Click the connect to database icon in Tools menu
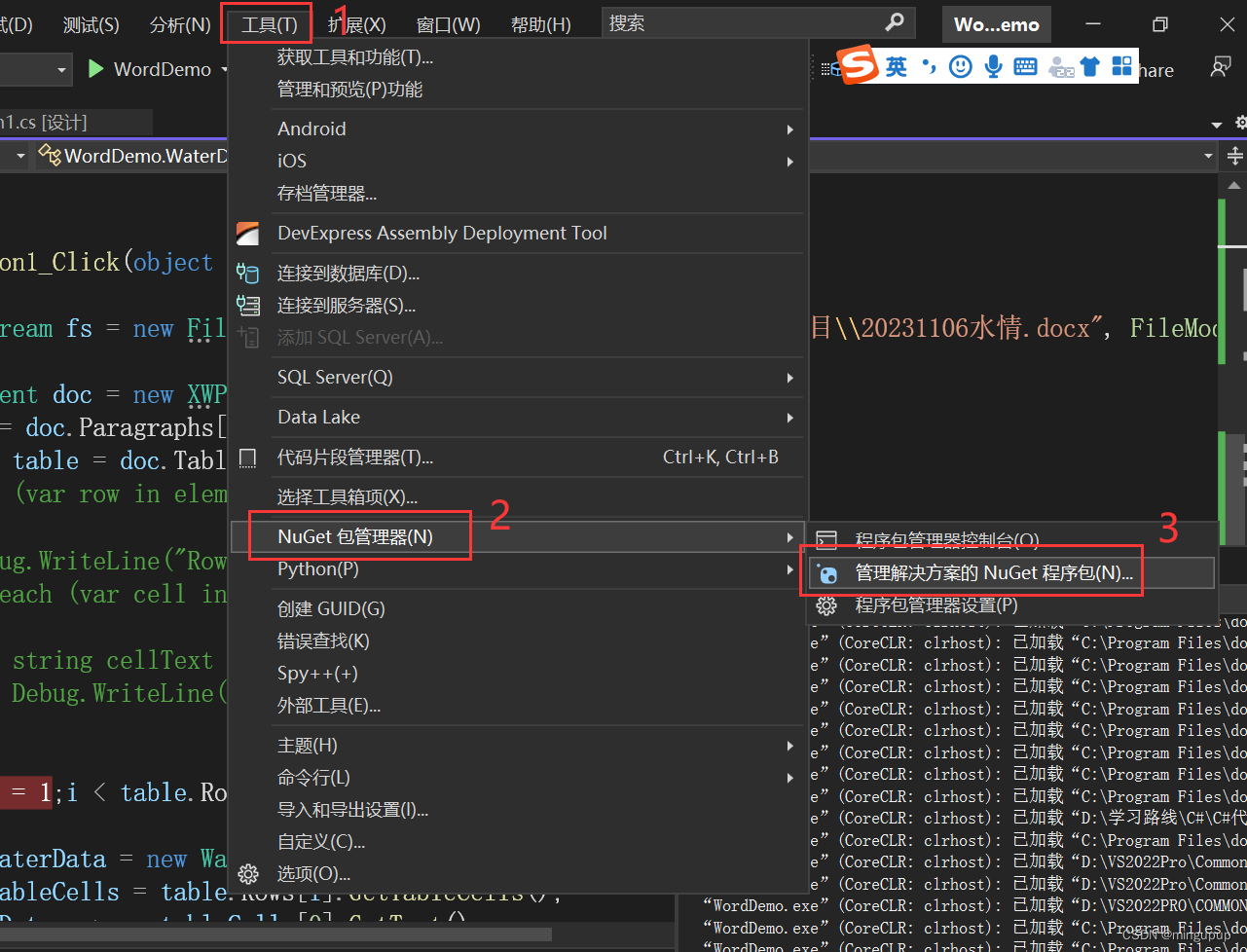 (x=248, y=274)
